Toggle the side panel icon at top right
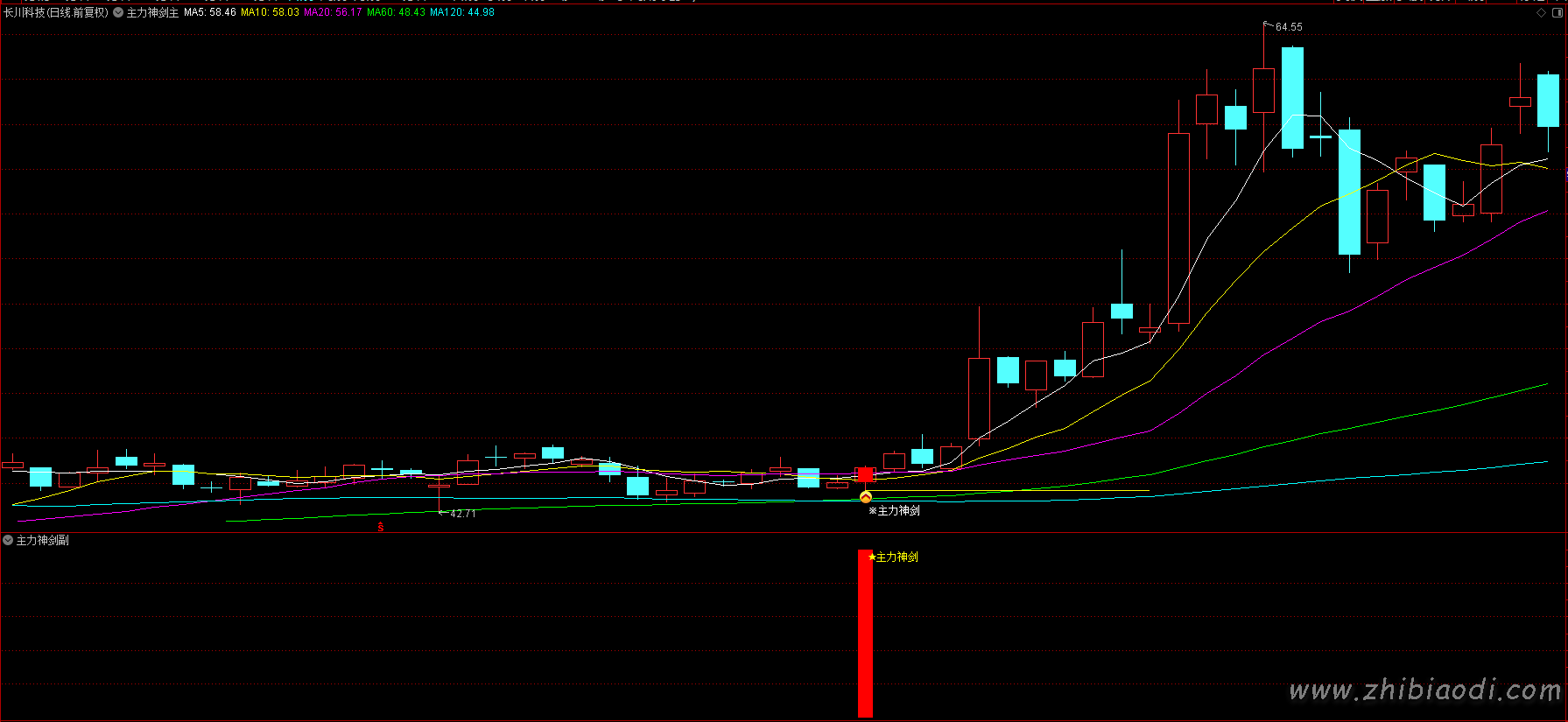Image resolution: width=1568 pixels, height=722 pixels. (1557, 12)
